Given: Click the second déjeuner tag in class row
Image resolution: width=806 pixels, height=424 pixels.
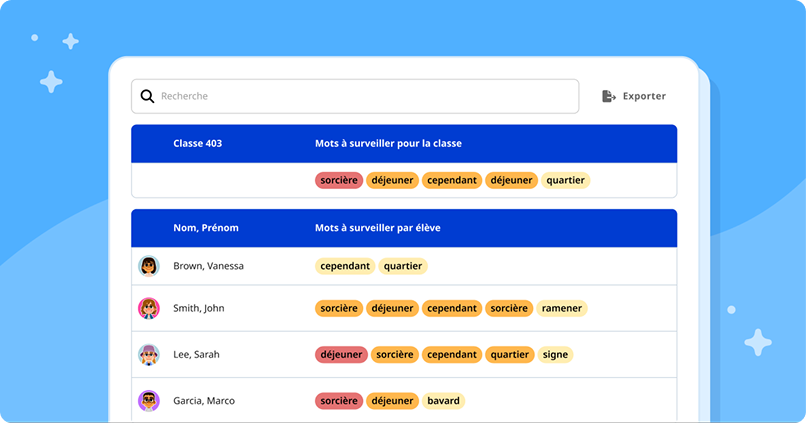Looking at the screenshot, I should 511,180.
